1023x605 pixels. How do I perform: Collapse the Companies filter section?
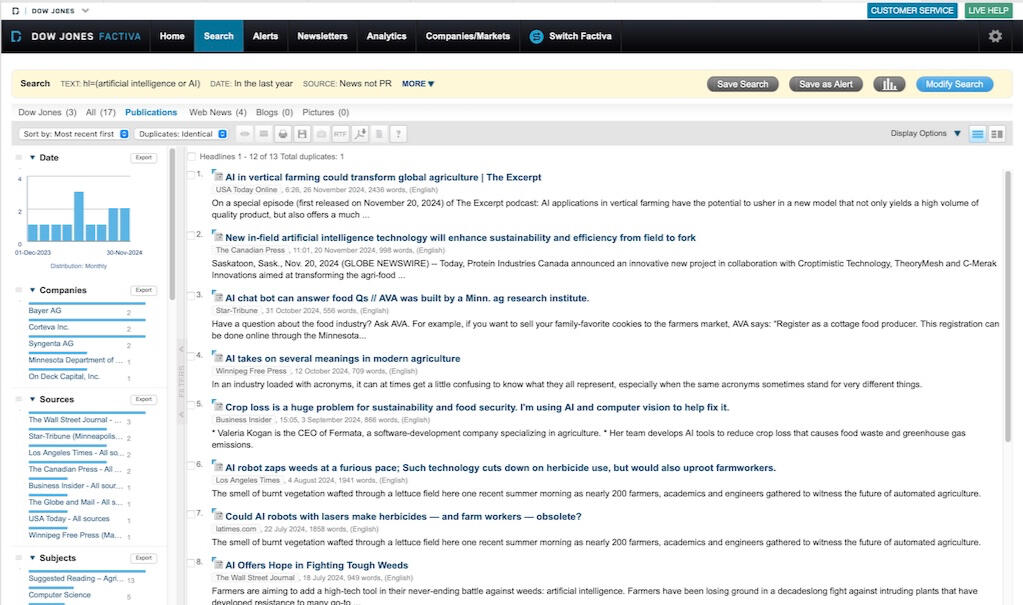tap(32, 290)
